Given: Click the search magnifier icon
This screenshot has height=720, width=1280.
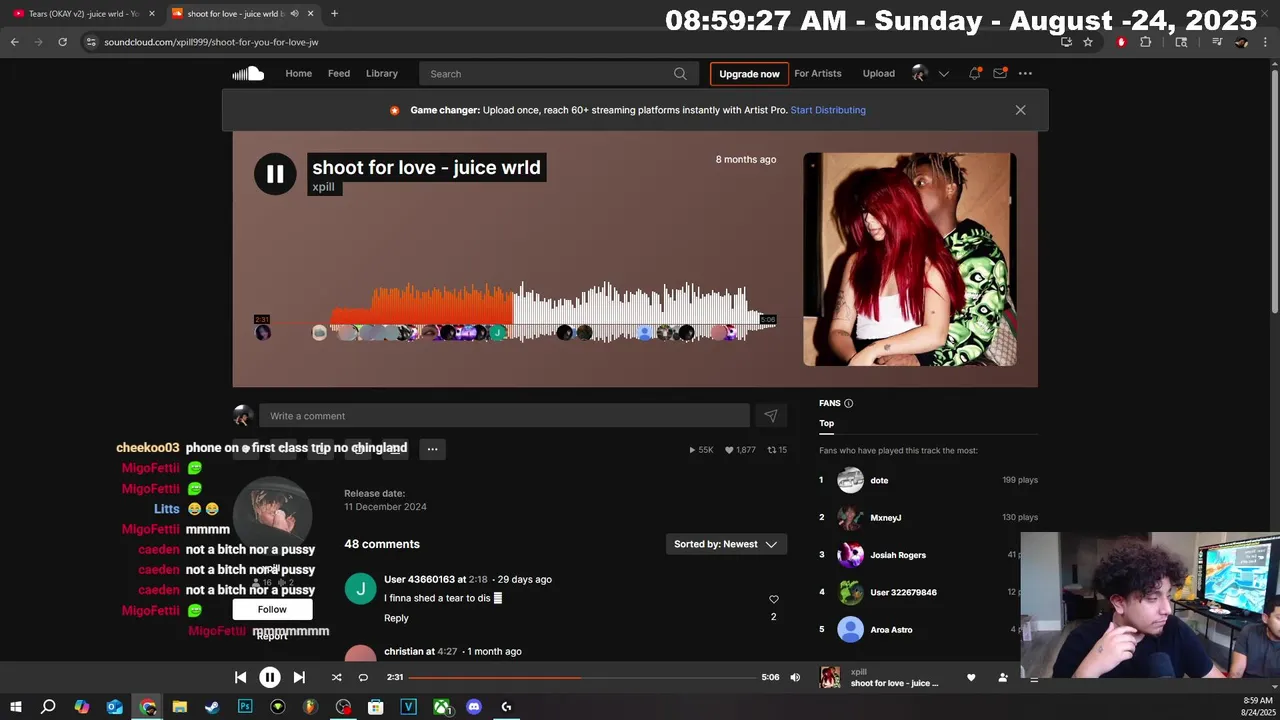Looking at the screenshot, I should point(680,73).
